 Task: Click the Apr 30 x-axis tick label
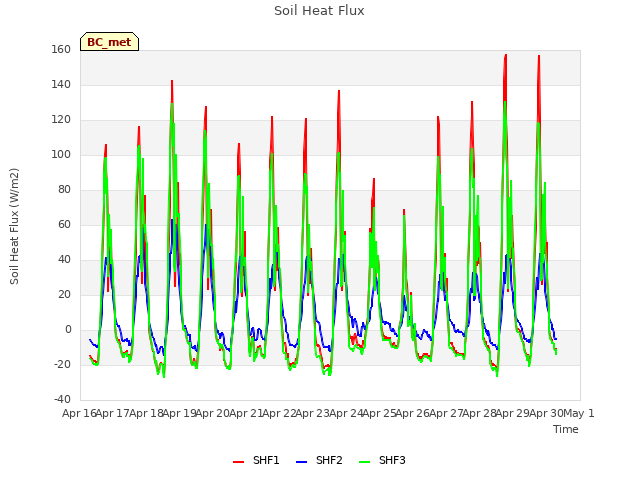(546, 413)
